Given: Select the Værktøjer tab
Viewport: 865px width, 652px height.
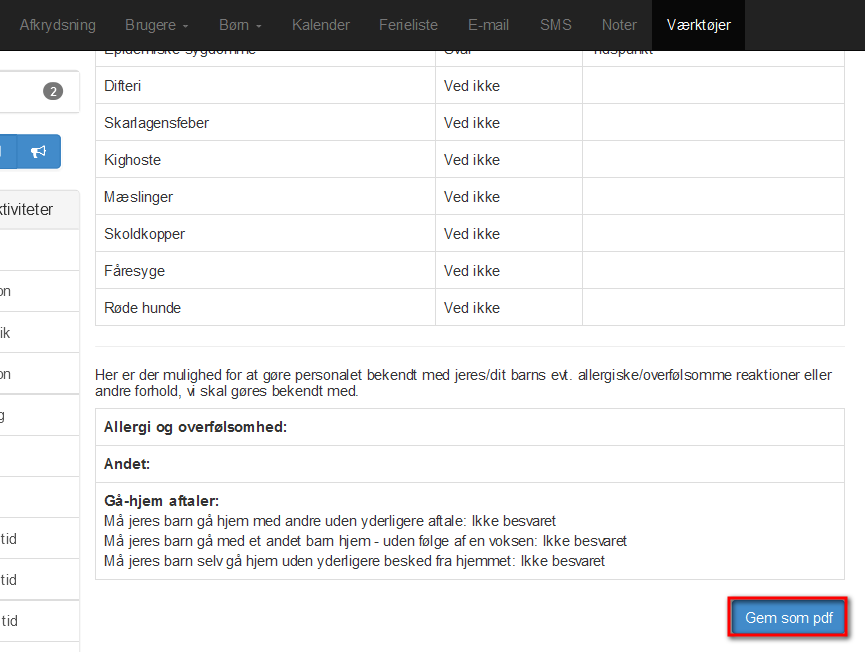Looking at the screenshot, I should pos(698,25).
